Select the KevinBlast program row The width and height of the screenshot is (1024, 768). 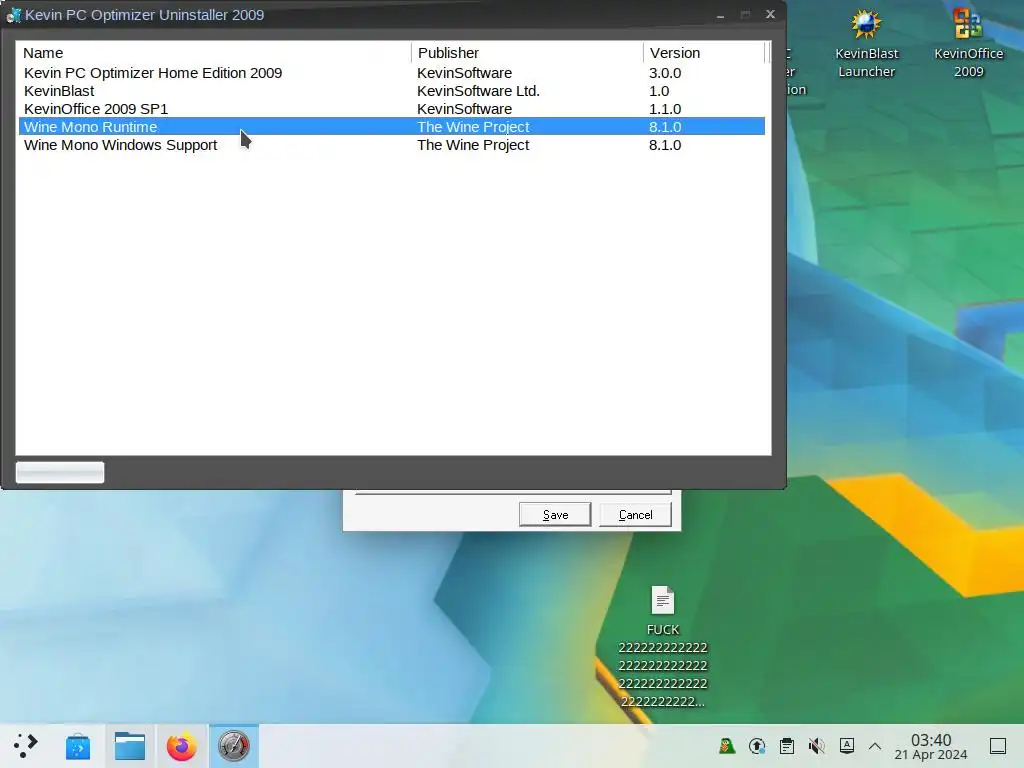click(392, 91)
